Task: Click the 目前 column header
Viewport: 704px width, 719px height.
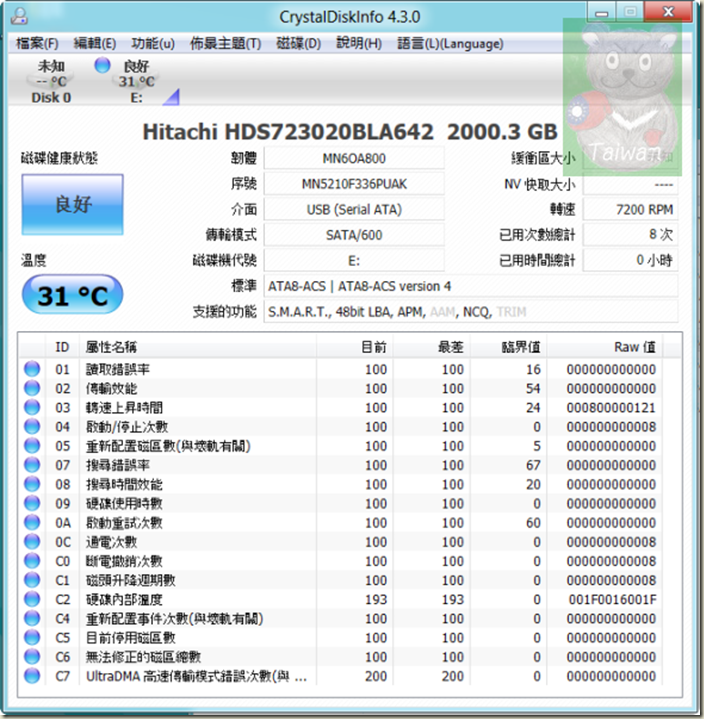Action: point(354,347)
